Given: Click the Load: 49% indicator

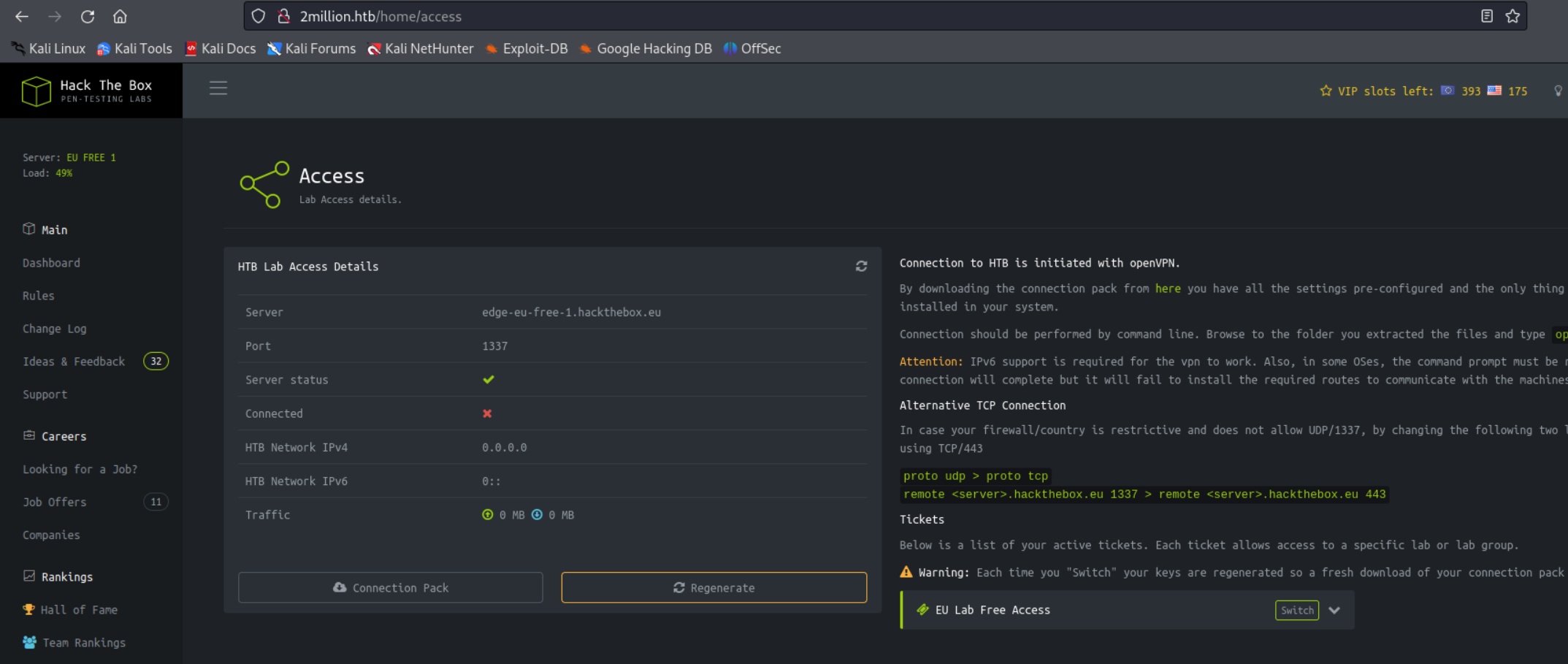Looking at the screenshot, I should click(47, 173).
